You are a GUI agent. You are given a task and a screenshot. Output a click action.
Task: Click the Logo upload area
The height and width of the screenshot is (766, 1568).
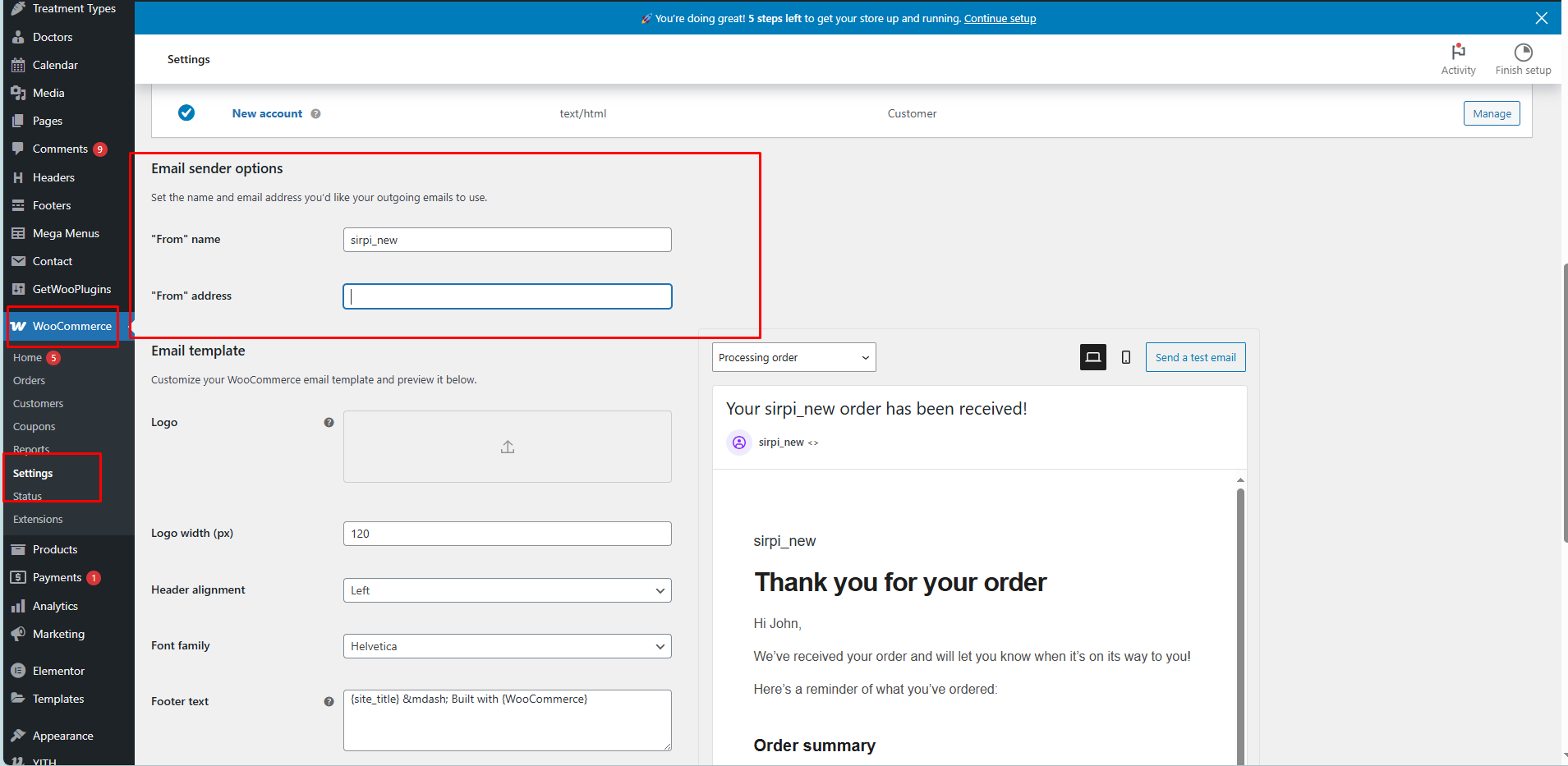tap(508, 447)
